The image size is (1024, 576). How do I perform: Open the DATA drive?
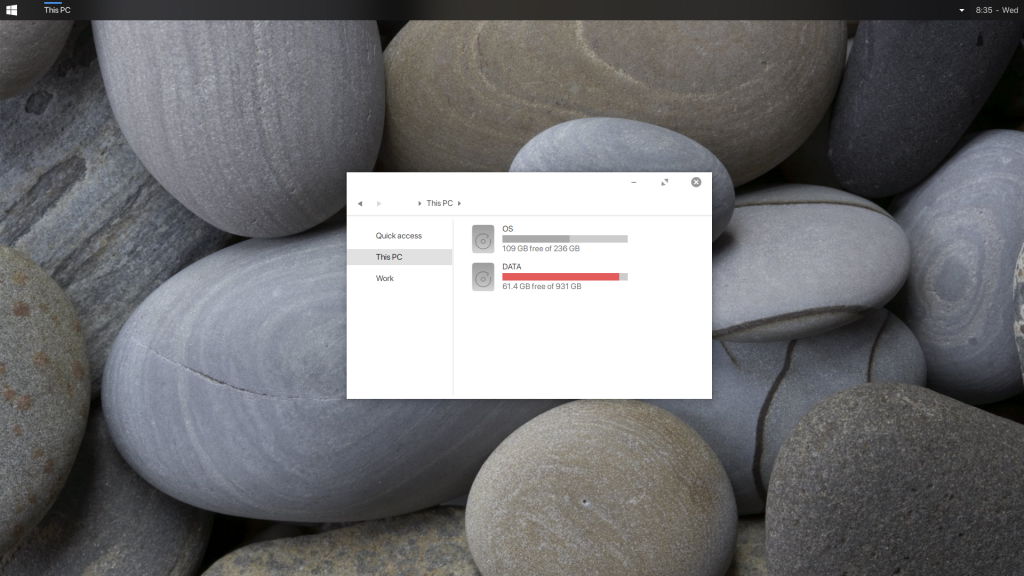[x=515, y=266]
